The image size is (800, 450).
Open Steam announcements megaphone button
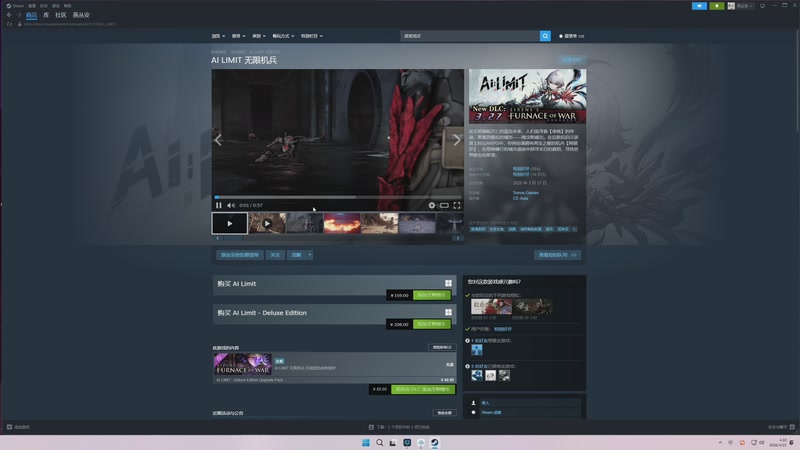699,6
